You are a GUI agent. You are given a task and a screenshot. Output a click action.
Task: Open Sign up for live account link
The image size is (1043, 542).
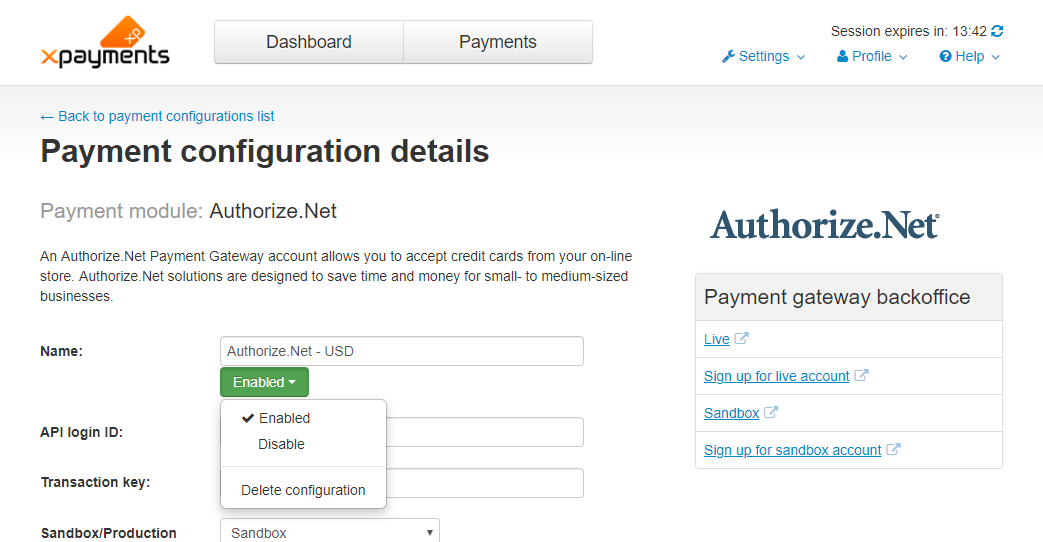click(776, 376)
